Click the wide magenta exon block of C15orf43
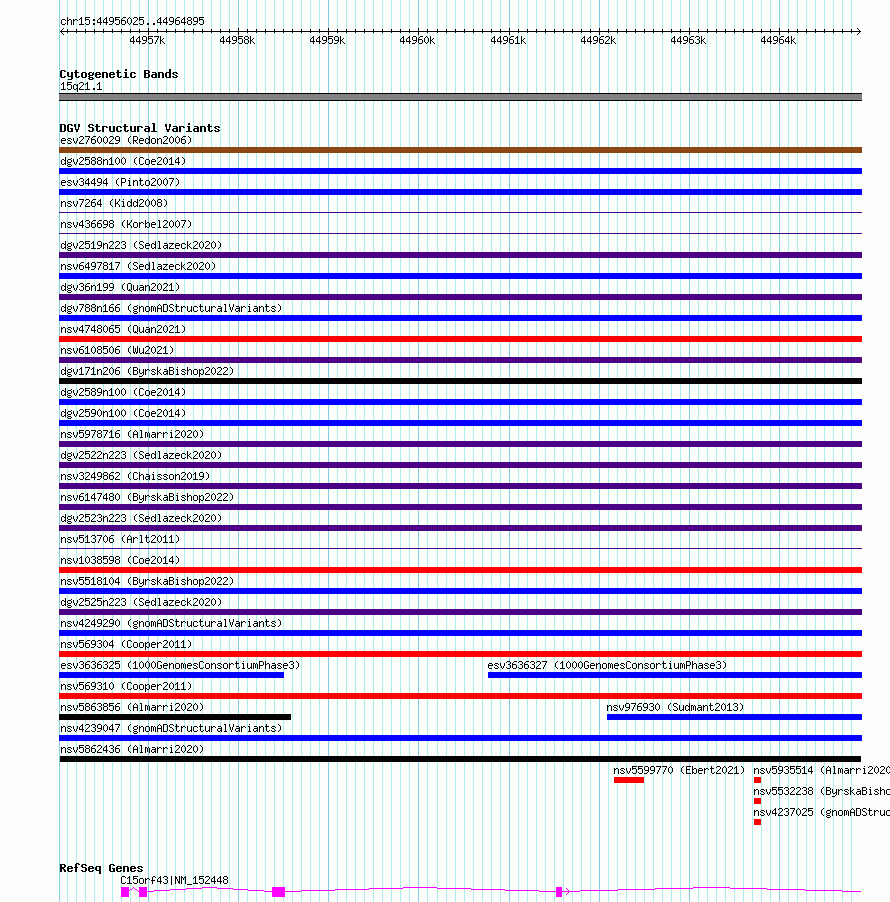The image size is (890, 902). pos(278,892)
